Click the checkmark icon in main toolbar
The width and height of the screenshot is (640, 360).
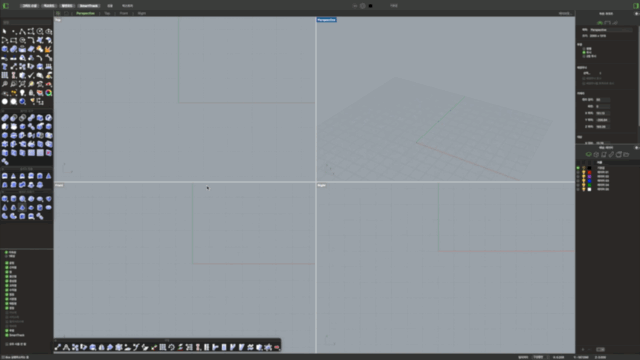[31, 76]
